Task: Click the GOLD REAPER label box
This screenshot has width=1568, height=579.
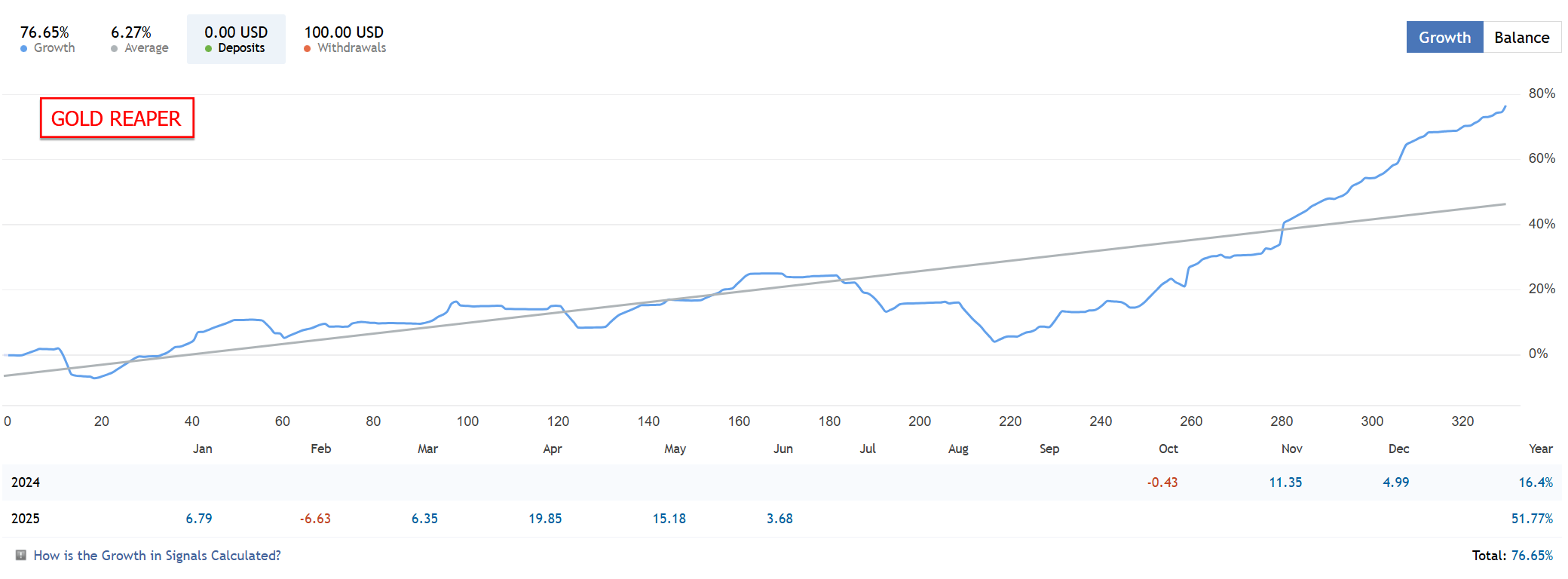Action: (117, 118)
